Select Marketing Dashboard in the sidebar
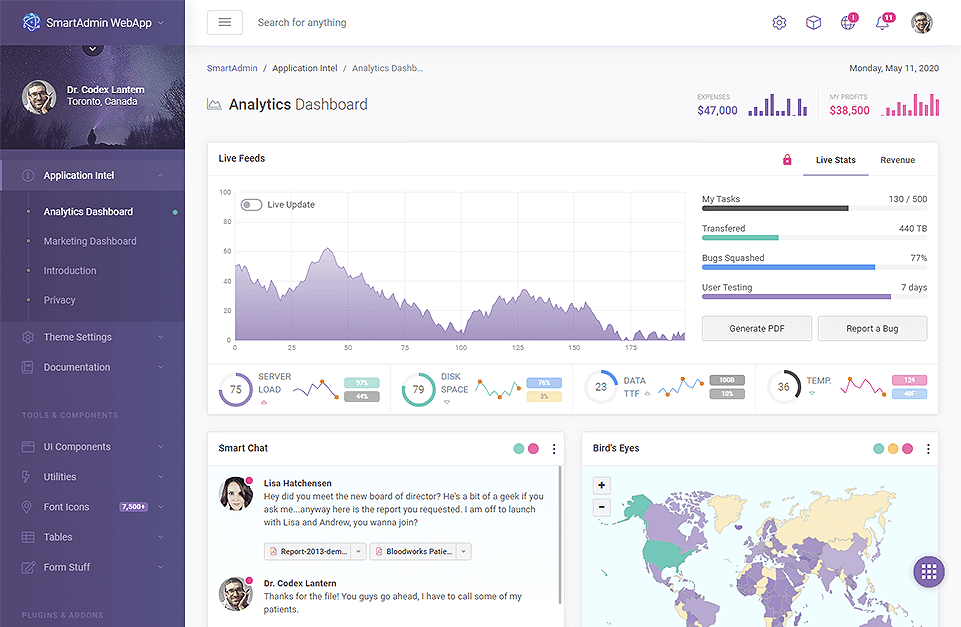This screenshot has height=627, width=961. click(x=90, y=241)
